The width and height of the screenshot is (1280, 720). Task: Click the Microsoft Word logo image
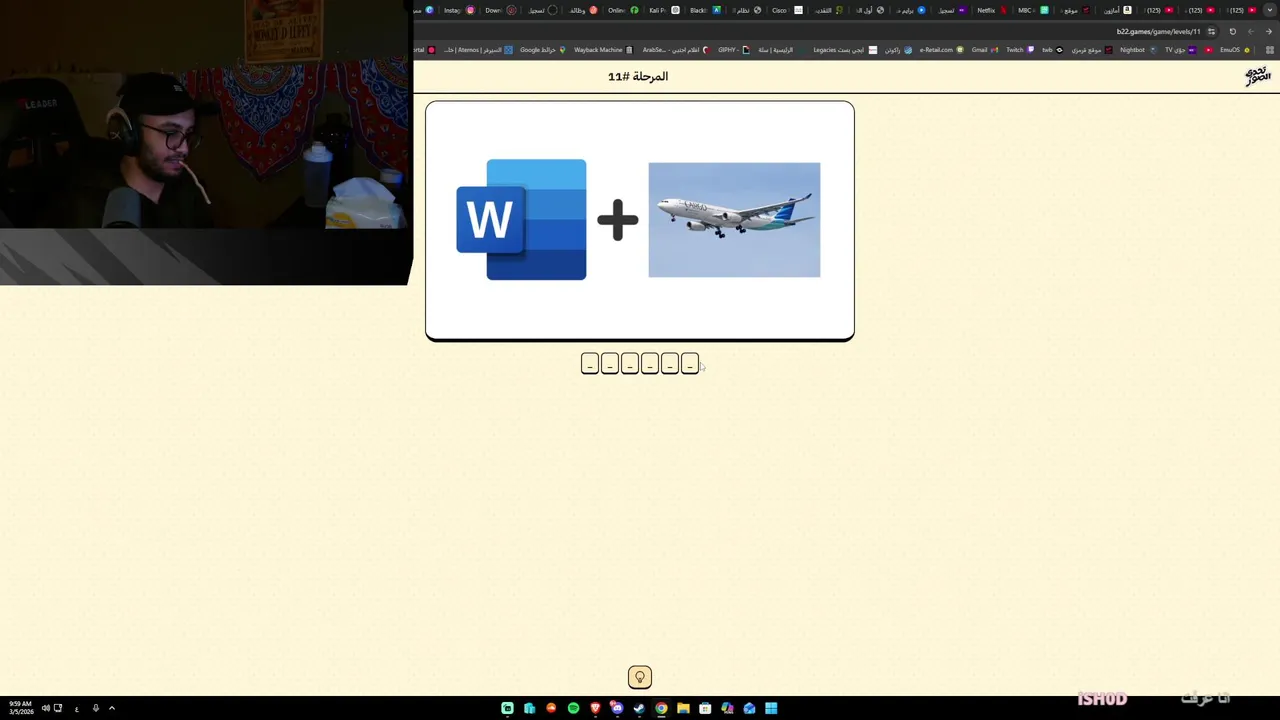(521, 219)
